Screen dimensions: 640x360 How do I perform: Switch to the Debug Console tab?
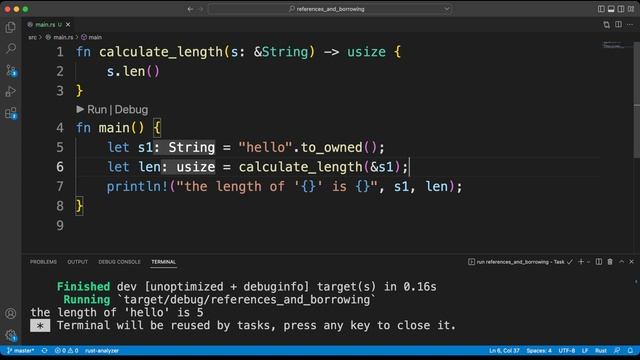pos(119,262)
